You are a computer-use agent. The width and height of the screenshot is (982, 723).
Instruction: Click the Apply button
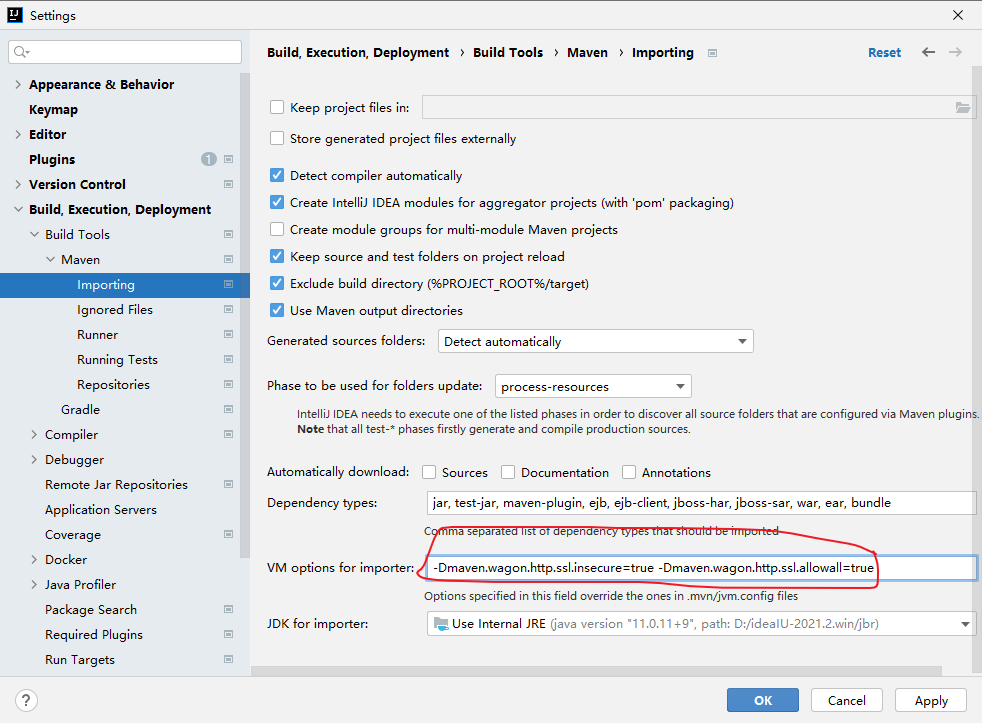click(x=931, y=700)
